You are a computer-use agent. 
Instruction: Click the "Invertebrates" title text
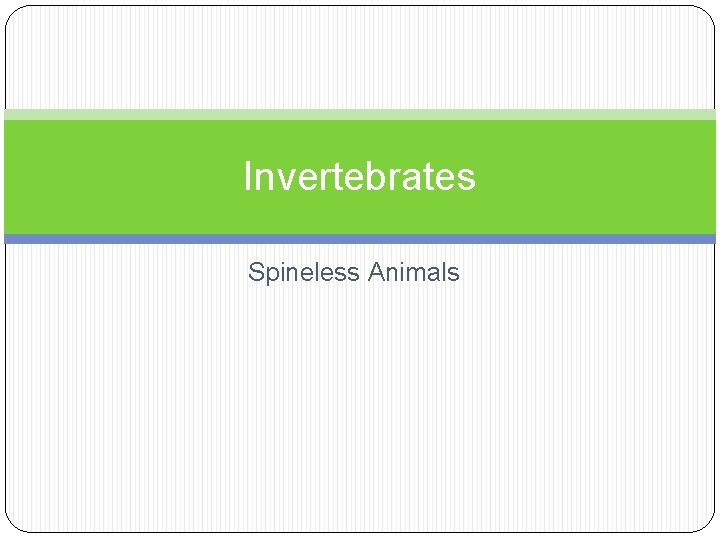tap(359, 177)
